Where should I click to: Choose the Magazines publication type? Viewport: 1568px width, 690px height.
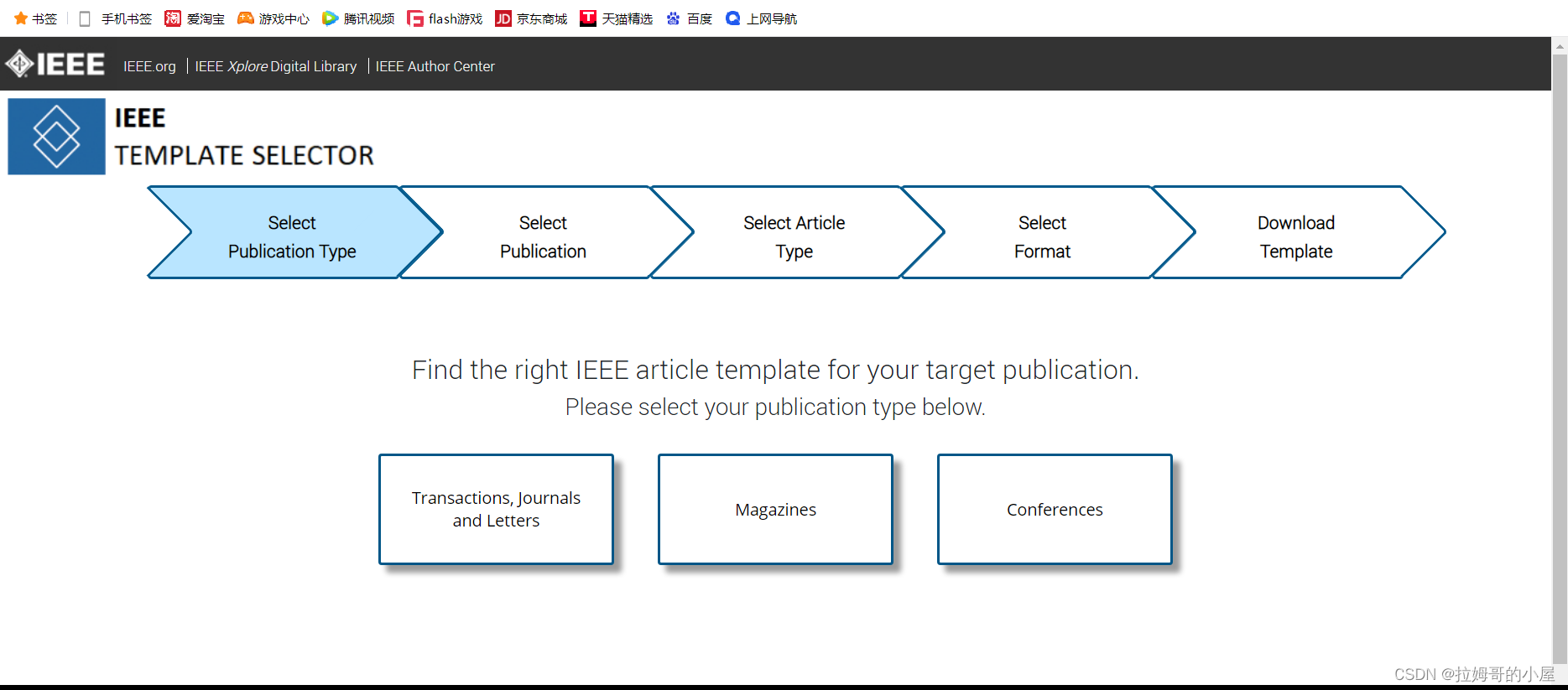coord(775,509)
